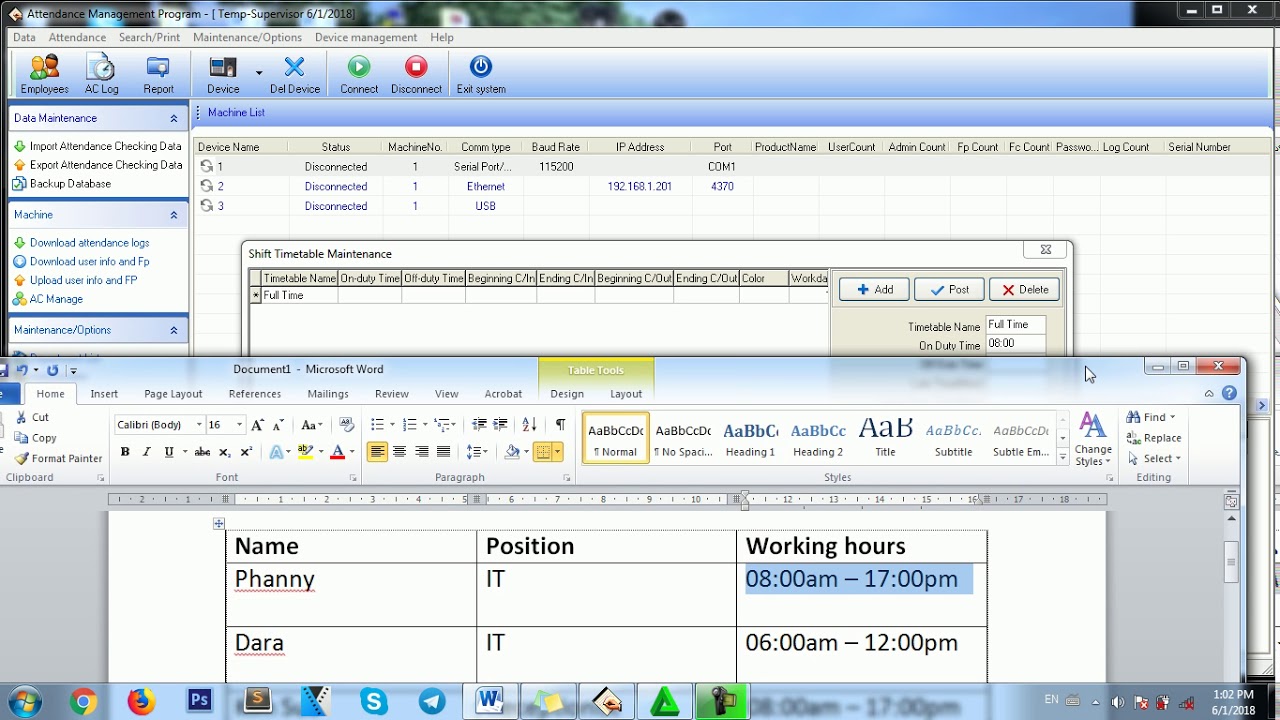Expand the Find dropdown in Editing
The image size is (1280, 720).
point(1172,417)
